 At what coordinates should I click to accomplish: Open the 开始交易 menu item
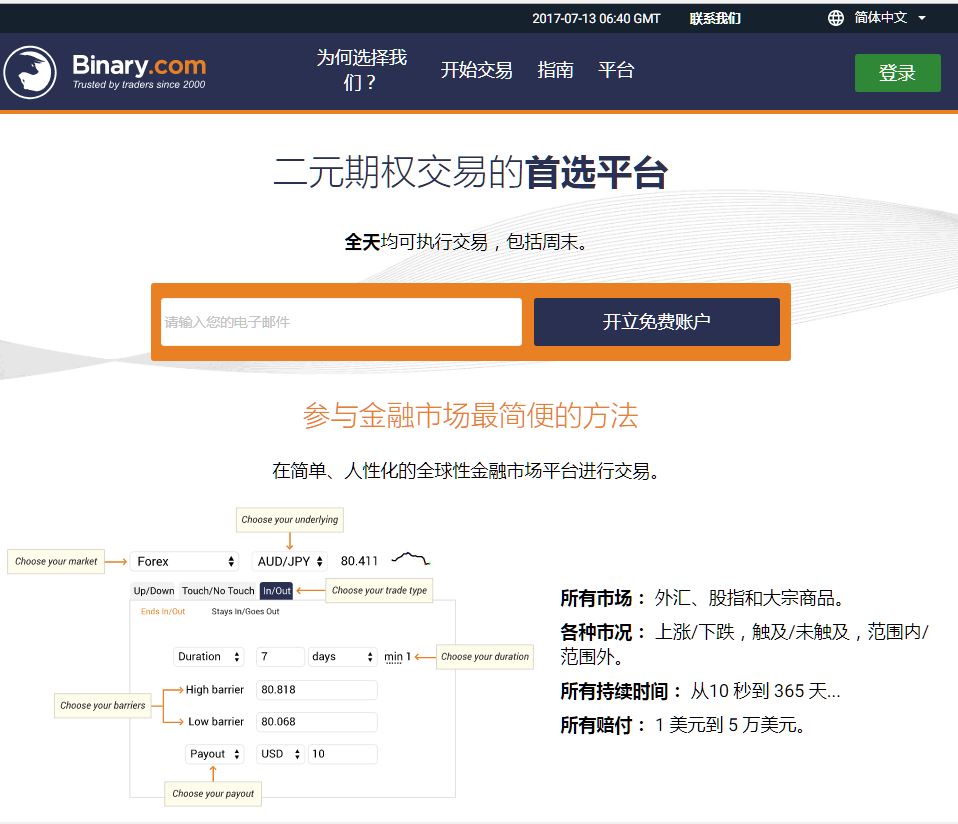476,70
